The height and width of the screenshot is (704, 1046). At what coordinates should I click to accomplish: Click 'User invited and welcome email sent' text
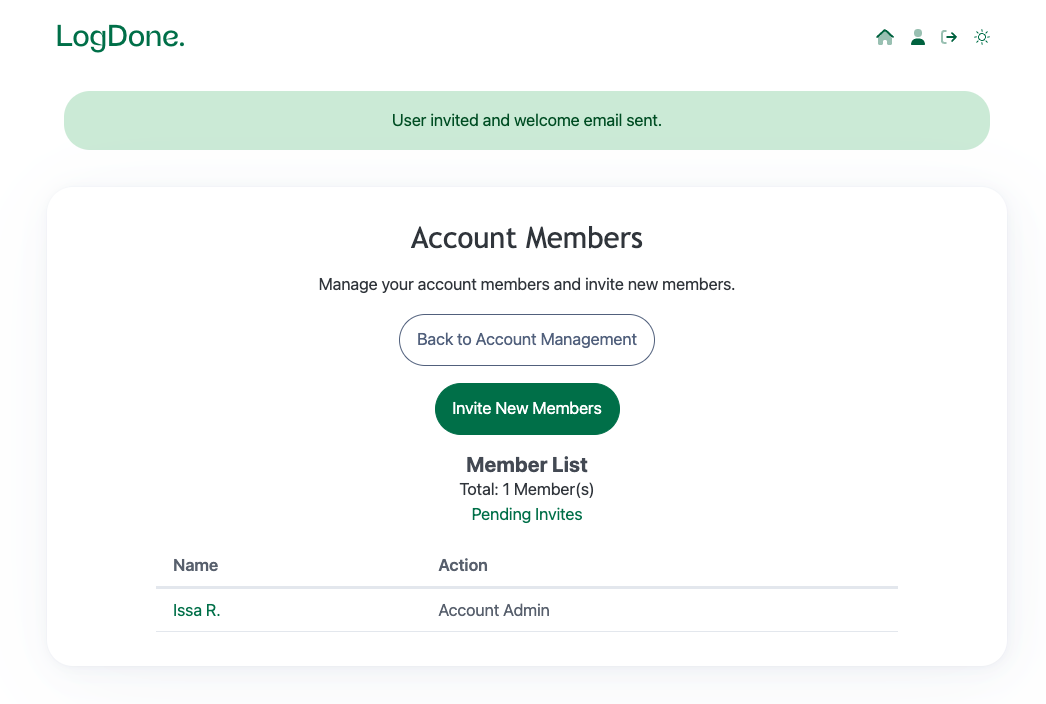click(527, 121)
